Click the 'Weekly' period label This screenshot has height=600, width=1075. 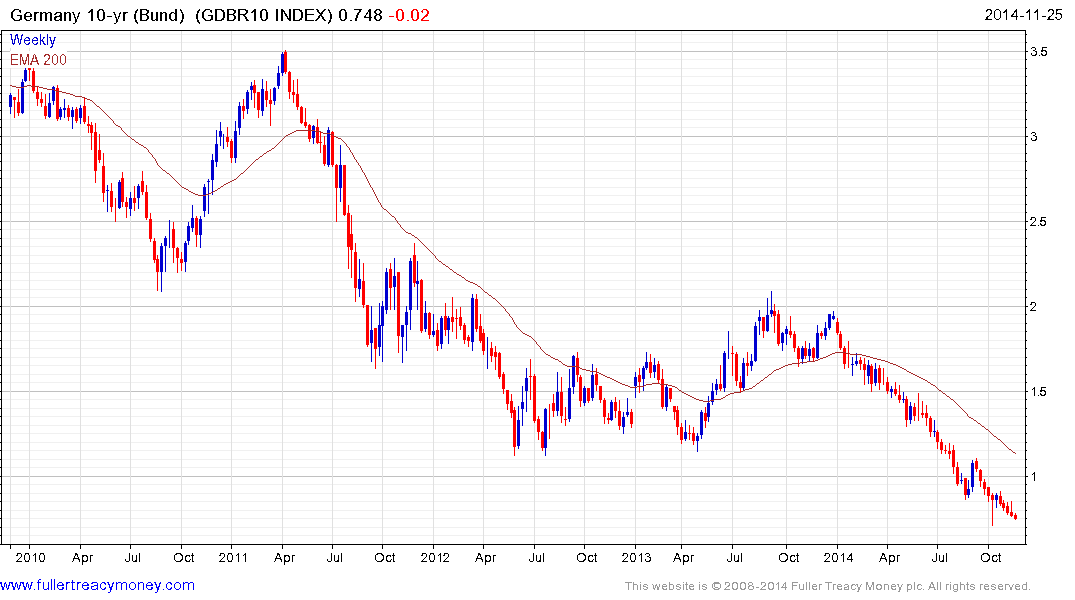[33, 40]
